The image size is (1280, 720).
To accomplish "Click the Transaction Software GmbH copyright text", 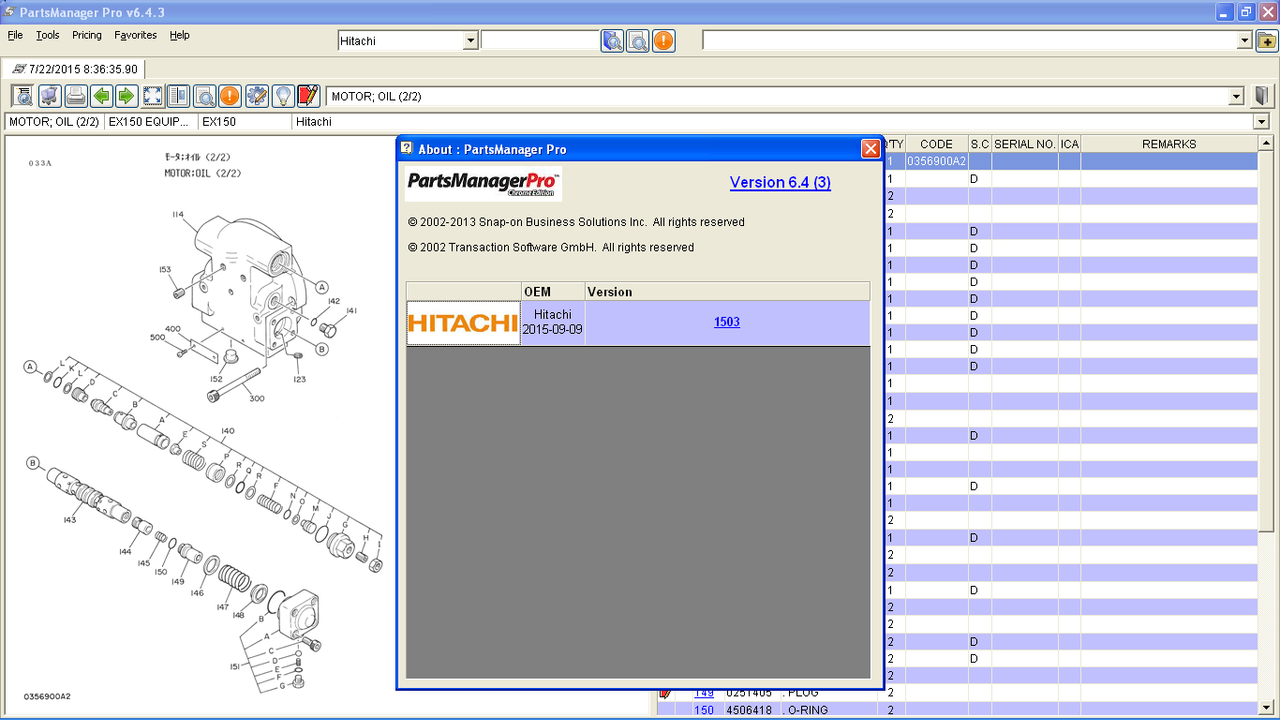I will [551, 247].
